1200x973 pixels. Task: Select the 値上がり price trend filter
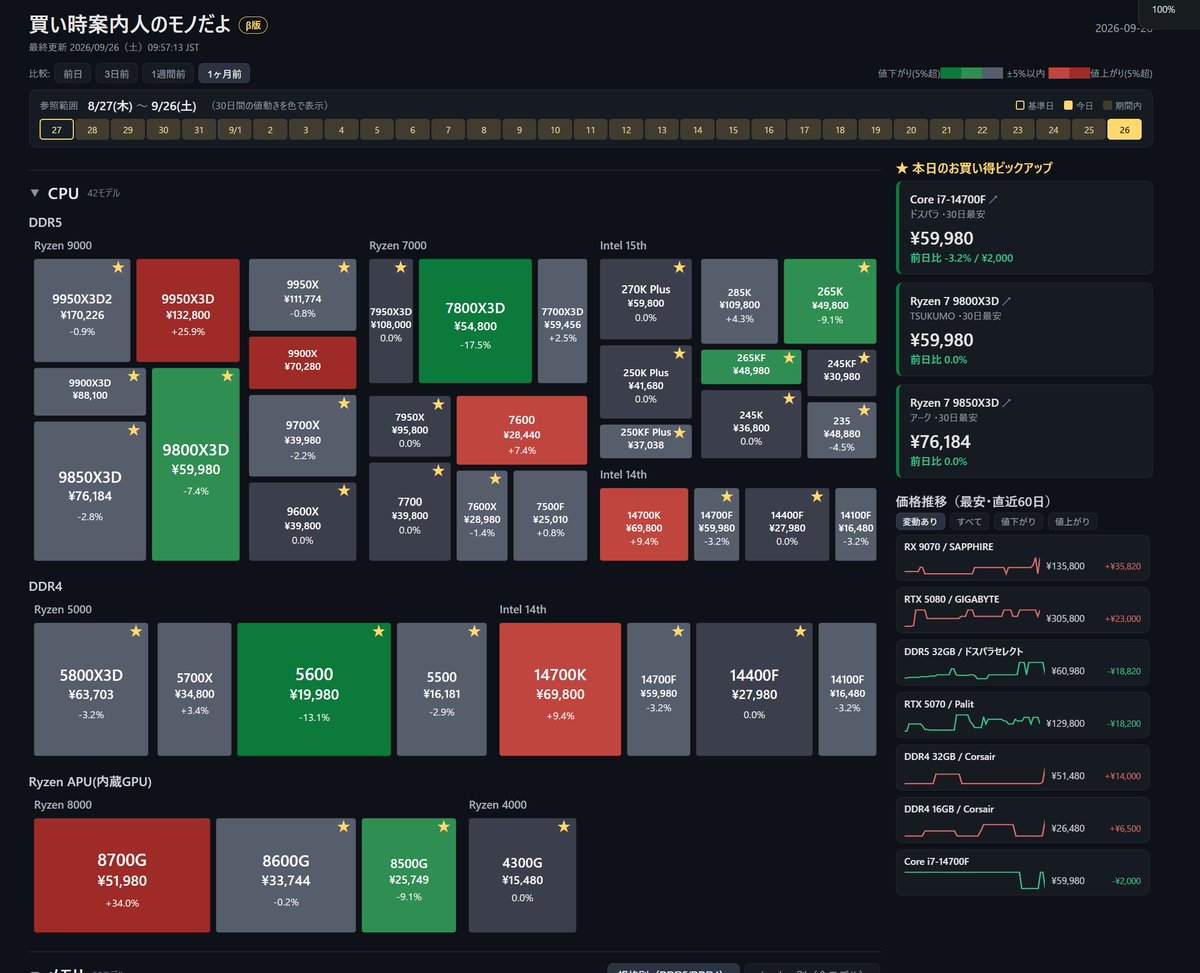point(1071,521)
